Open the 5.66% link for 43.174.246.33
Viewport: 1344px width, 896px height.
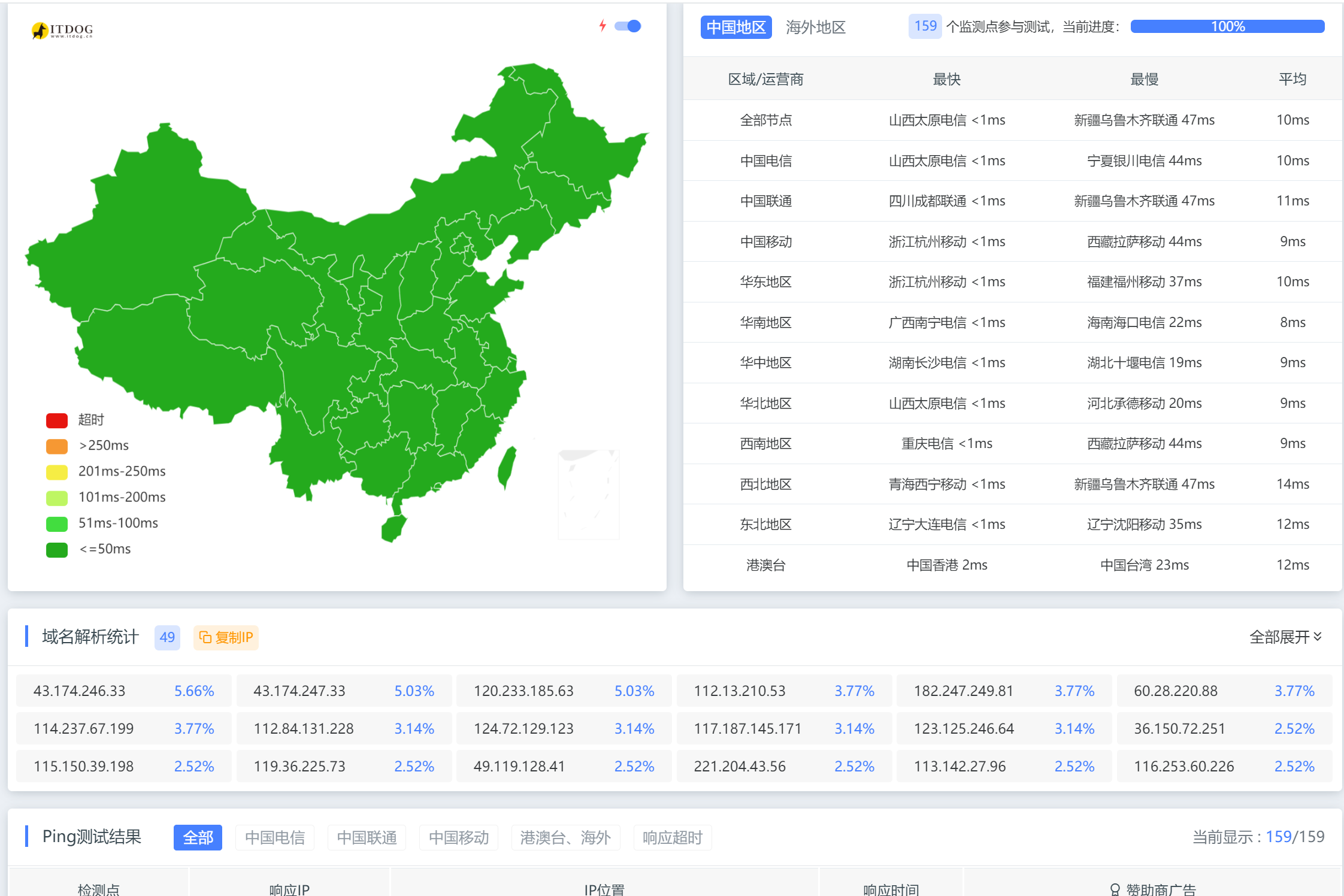point(193,691)
